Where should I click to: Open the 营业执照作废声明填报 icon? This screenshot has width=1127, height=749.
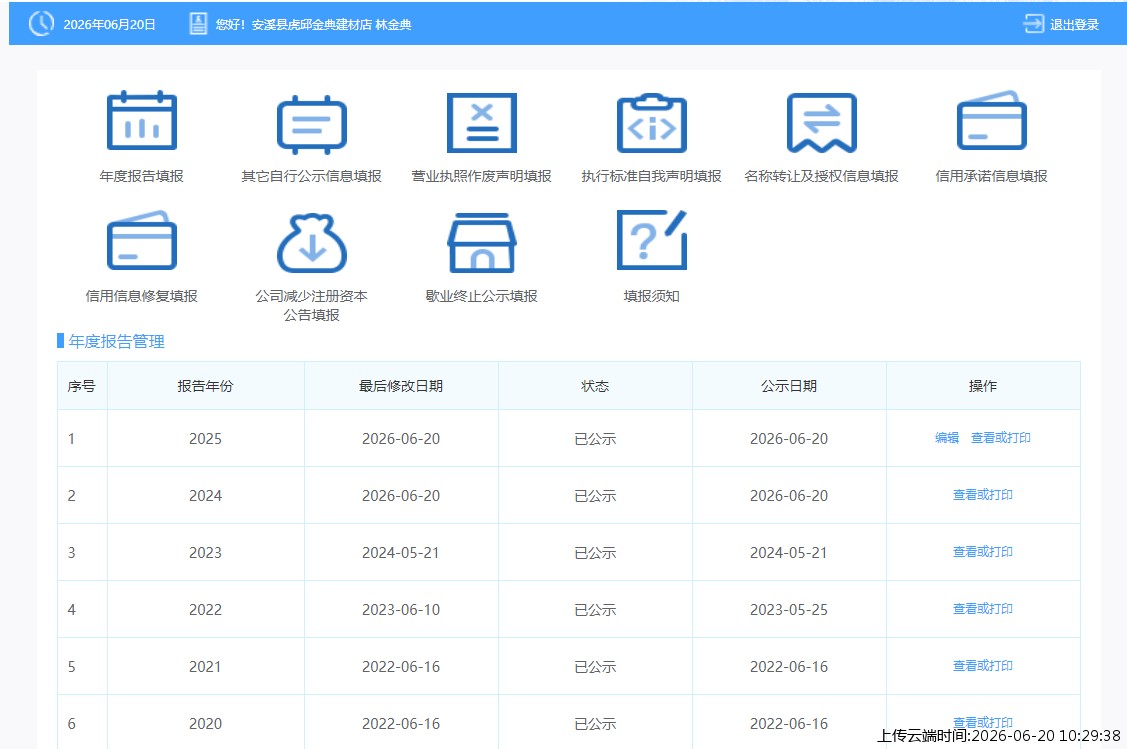pyautogui.click(x=482, y=122)
